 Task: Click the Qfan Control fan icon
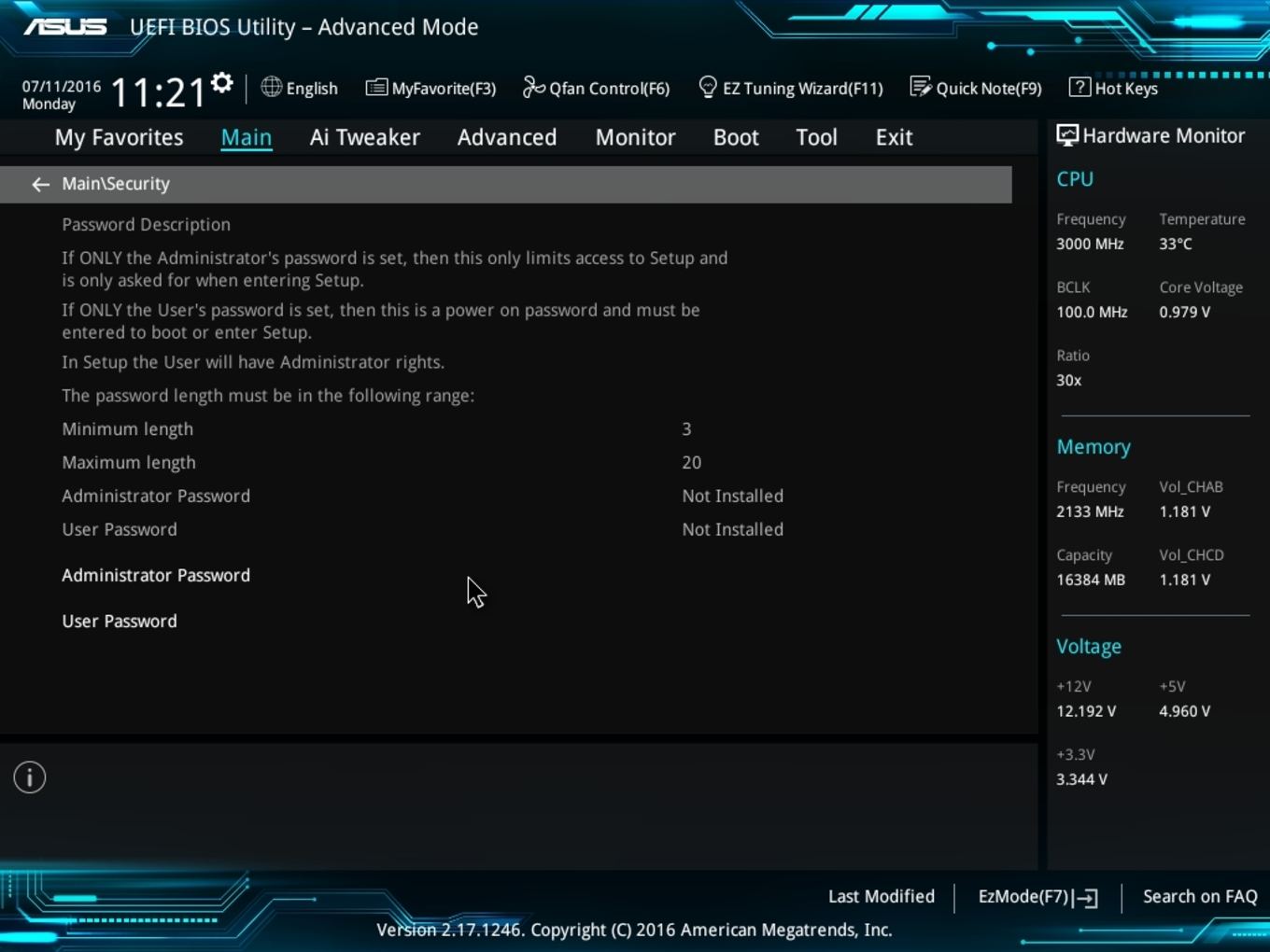[x=533, y=87]
